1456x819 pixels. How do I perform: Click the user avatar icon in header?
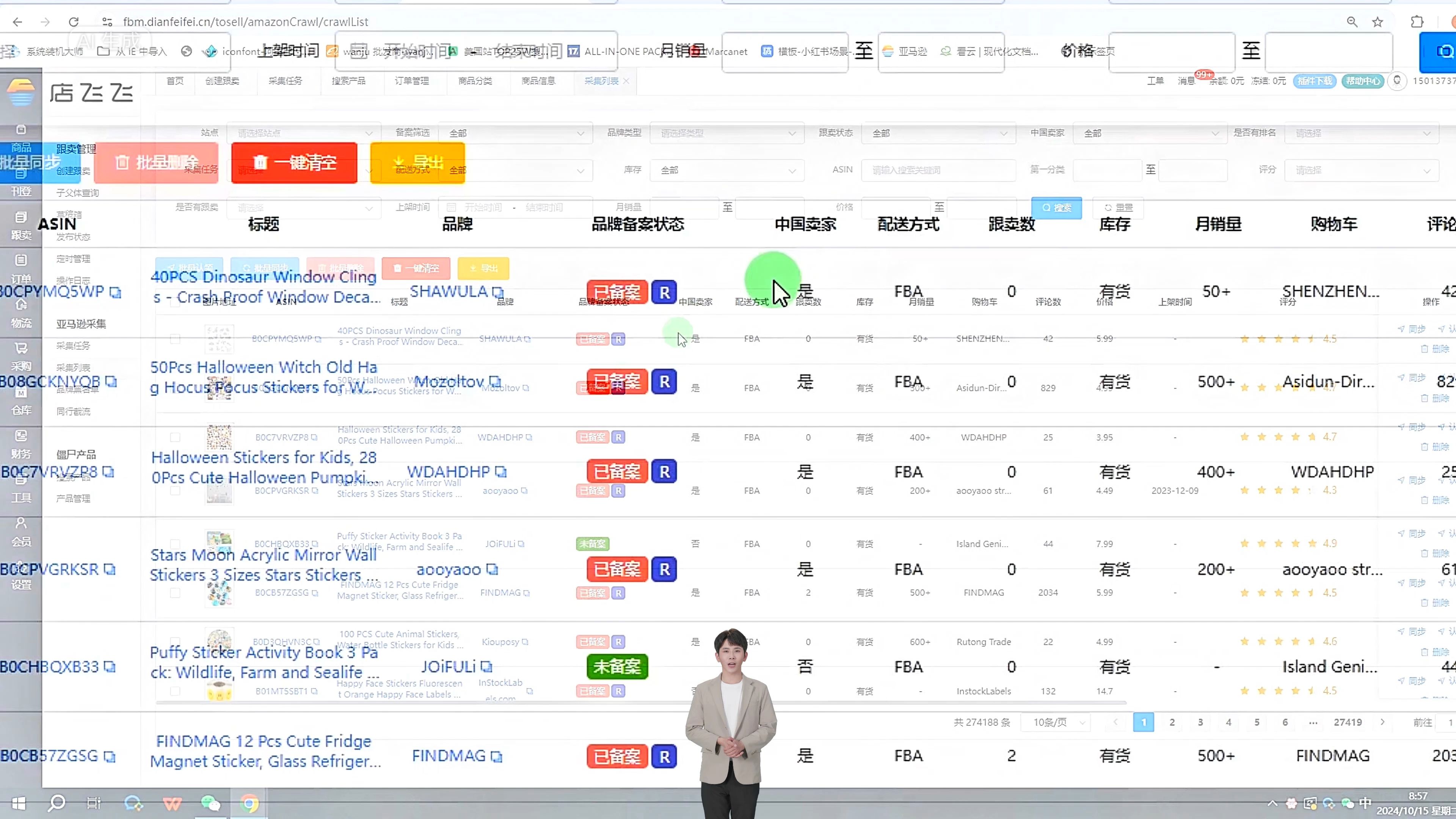pos(1396,81)
